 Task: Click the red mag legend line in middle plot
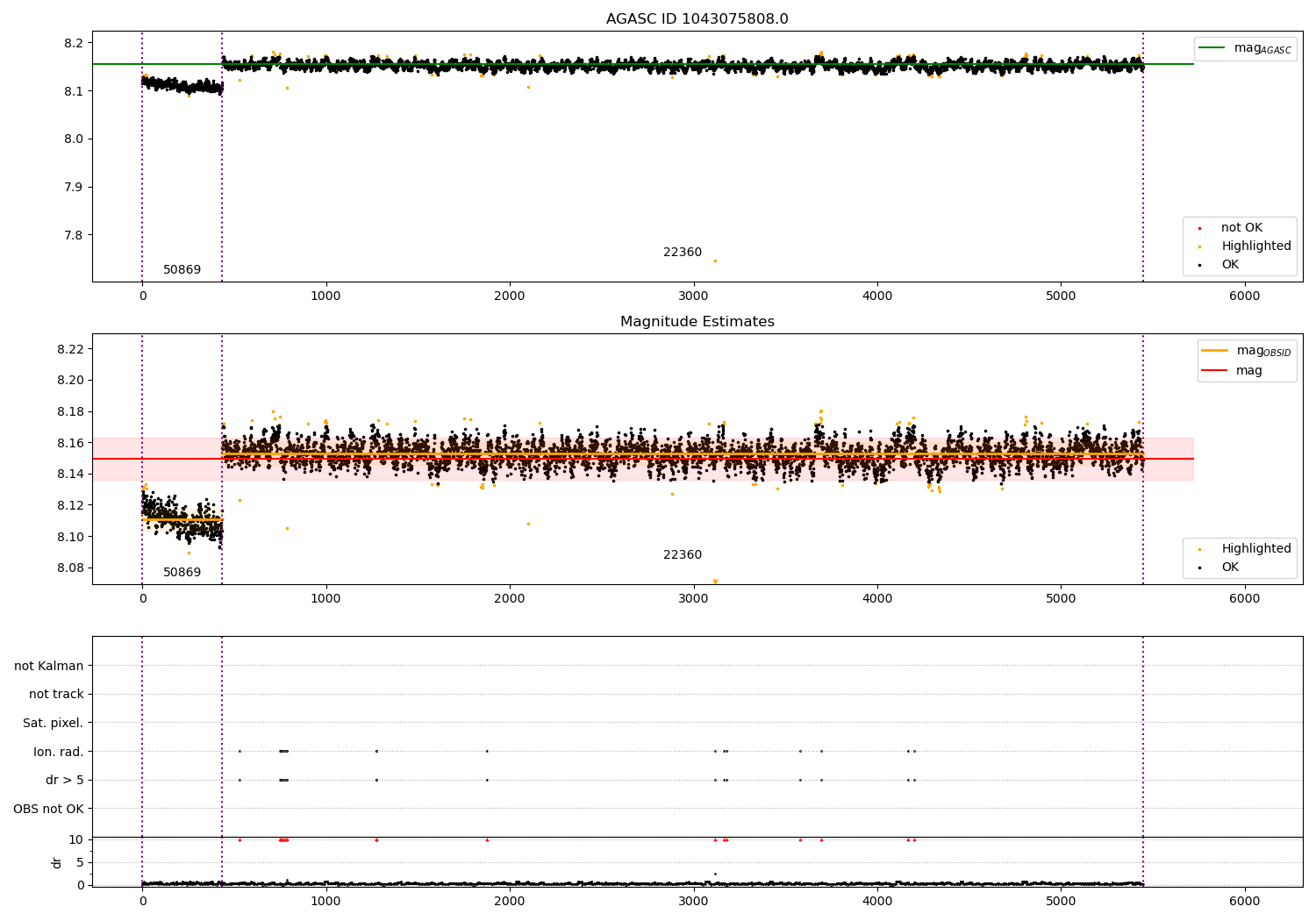coord(1214,371)
